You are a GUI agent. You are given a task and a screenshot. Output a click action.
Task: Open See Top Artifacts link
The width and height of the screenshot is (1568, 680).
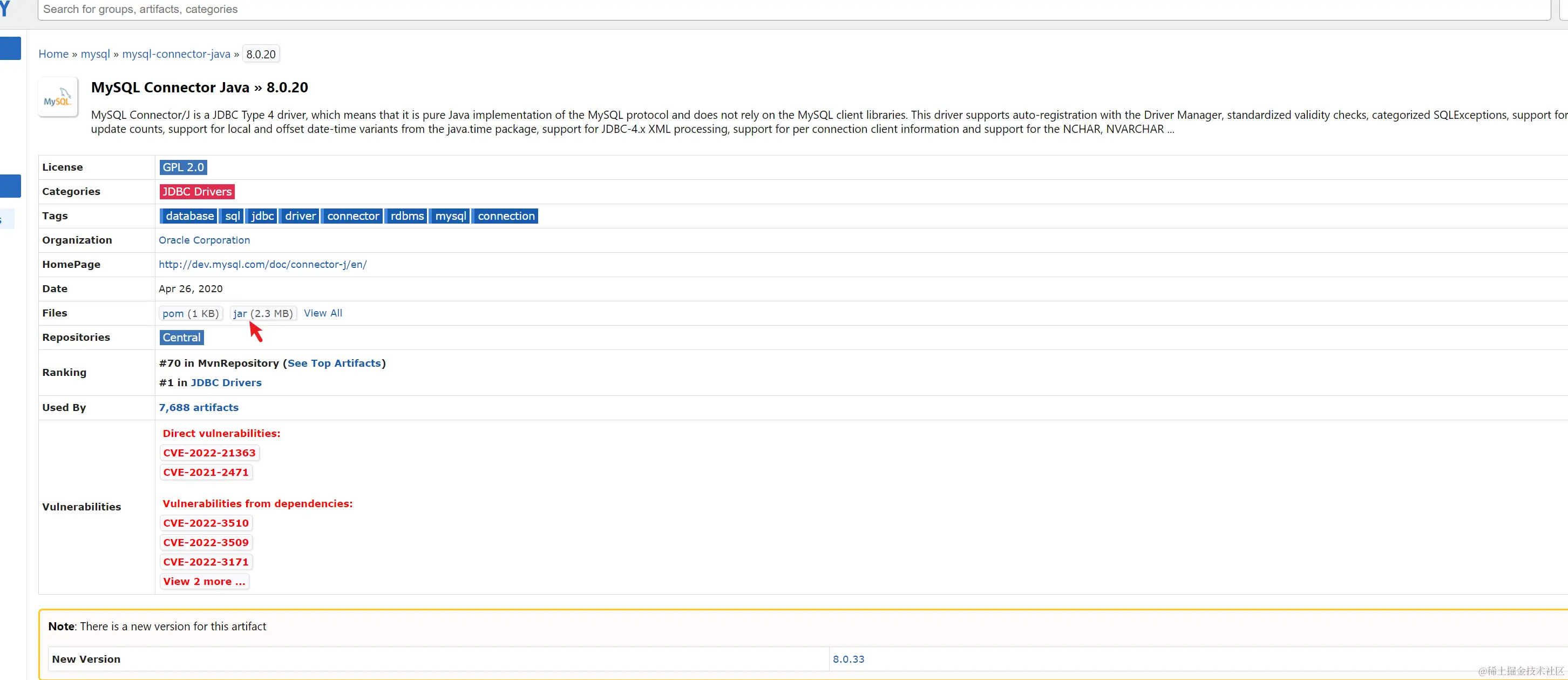tap(334, 363)
